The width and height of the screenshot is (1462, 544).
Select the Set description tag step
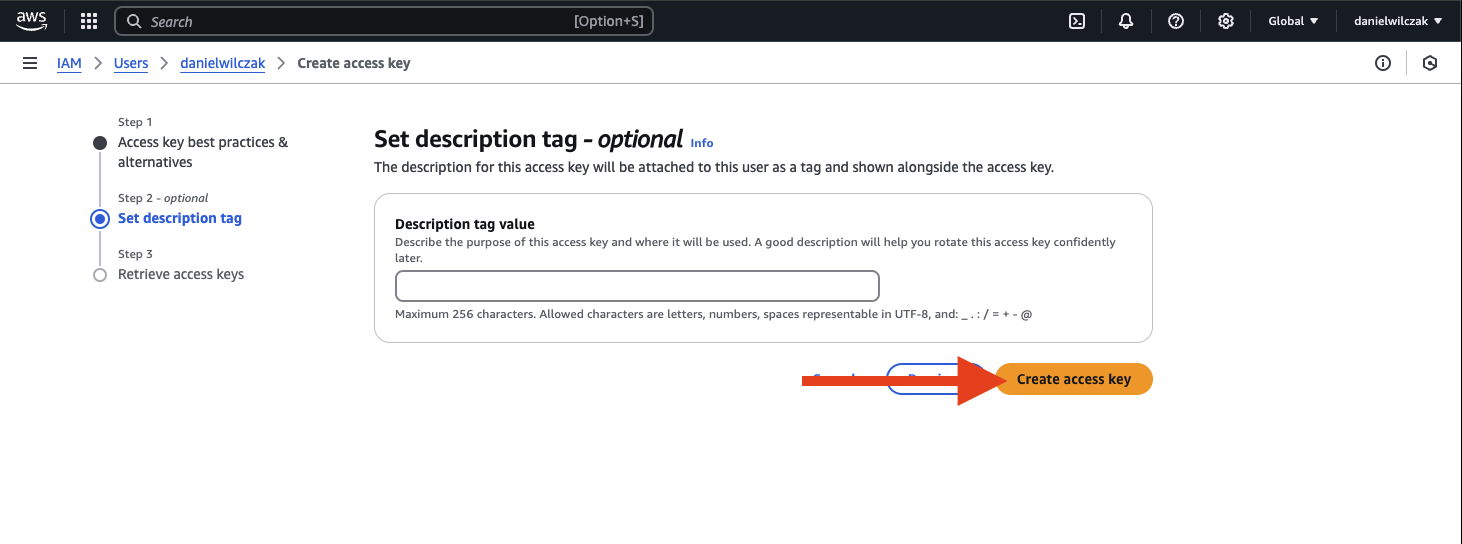tap(180, 218)
